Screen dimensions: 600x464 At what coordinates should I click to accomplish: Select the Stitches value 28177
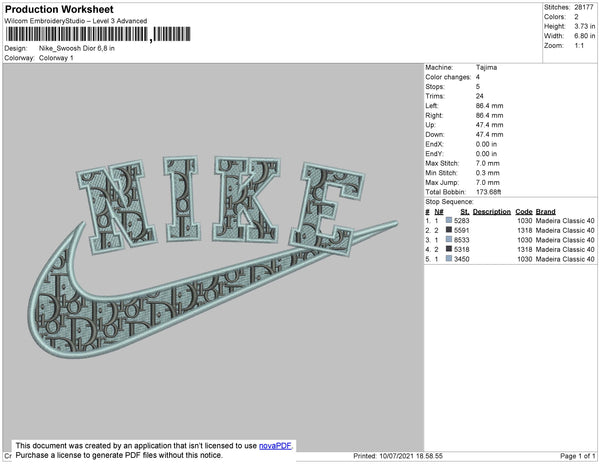tap(584, 7)
